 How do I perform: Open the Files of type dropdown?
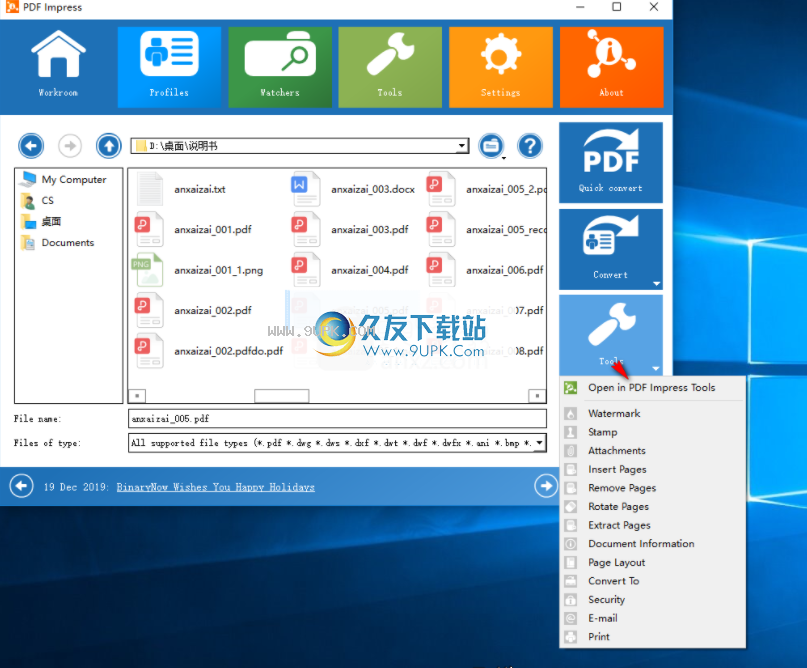(x=539, y=443)
